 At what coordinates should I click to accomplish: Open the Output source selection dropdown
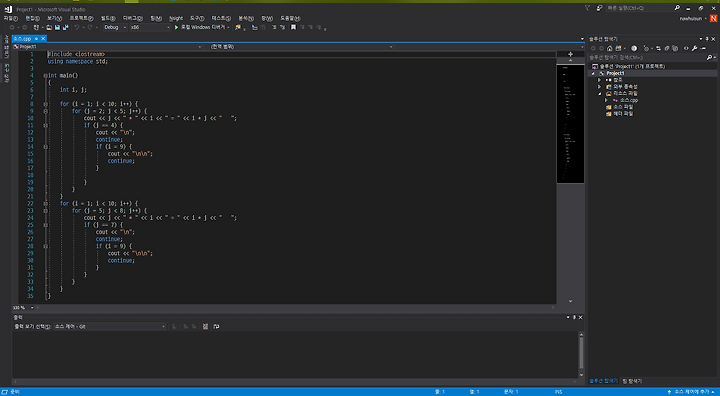click(x=109, y=327)
